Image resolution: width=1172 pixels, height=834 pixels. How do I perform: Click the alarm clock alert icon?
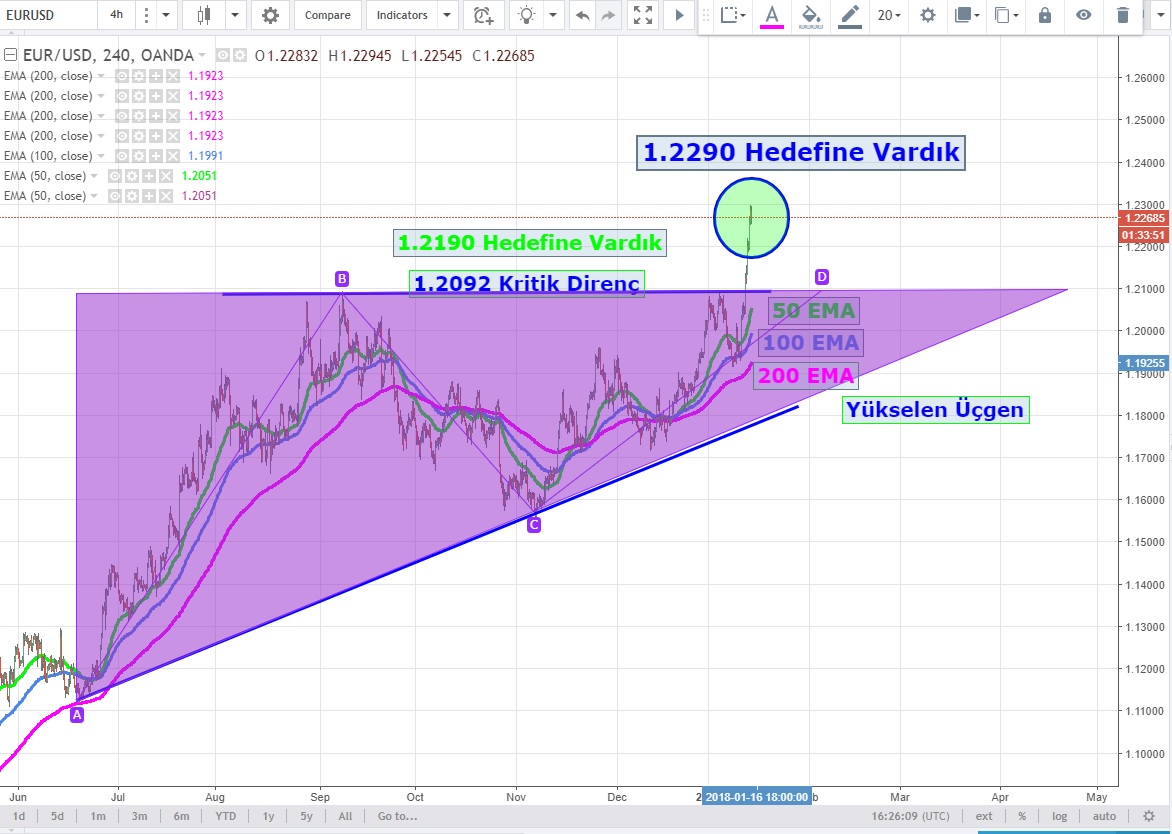click(x=484, y=15)
